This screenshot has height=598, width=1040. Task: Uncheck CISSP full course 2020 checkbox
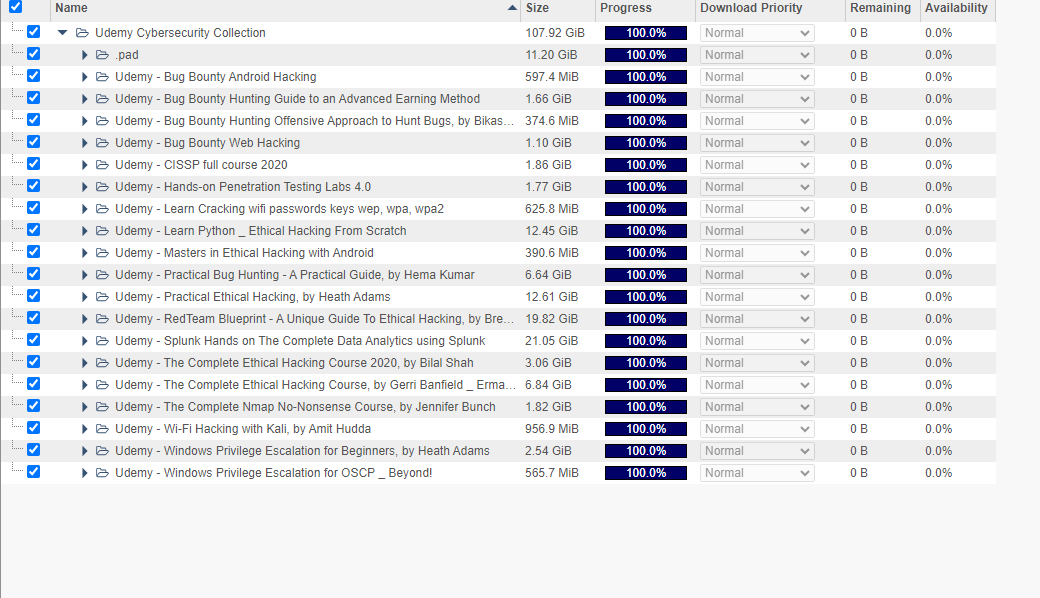point(33,164)
